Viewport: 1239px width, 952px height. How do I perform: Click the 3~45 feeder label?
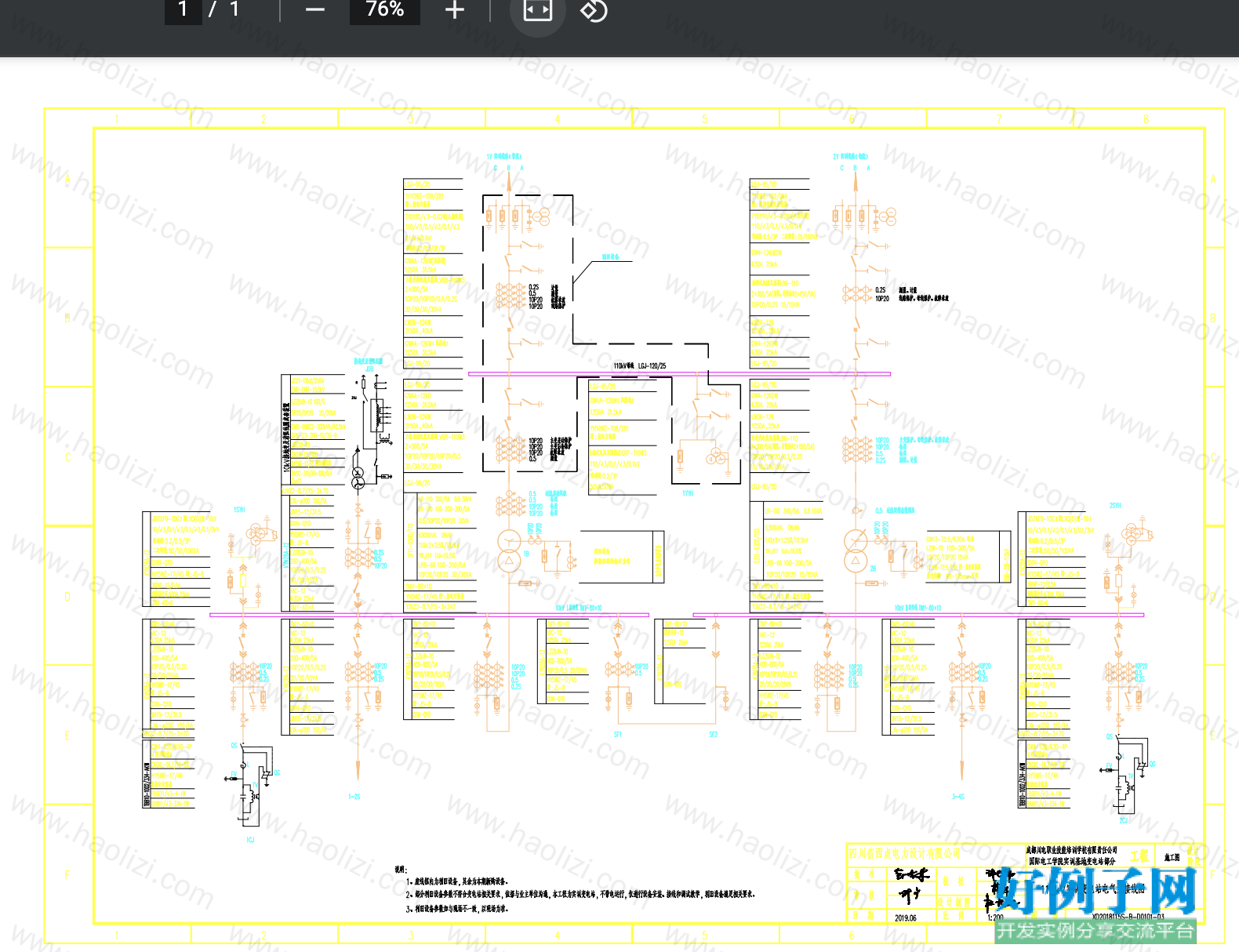tap(958, 797)
